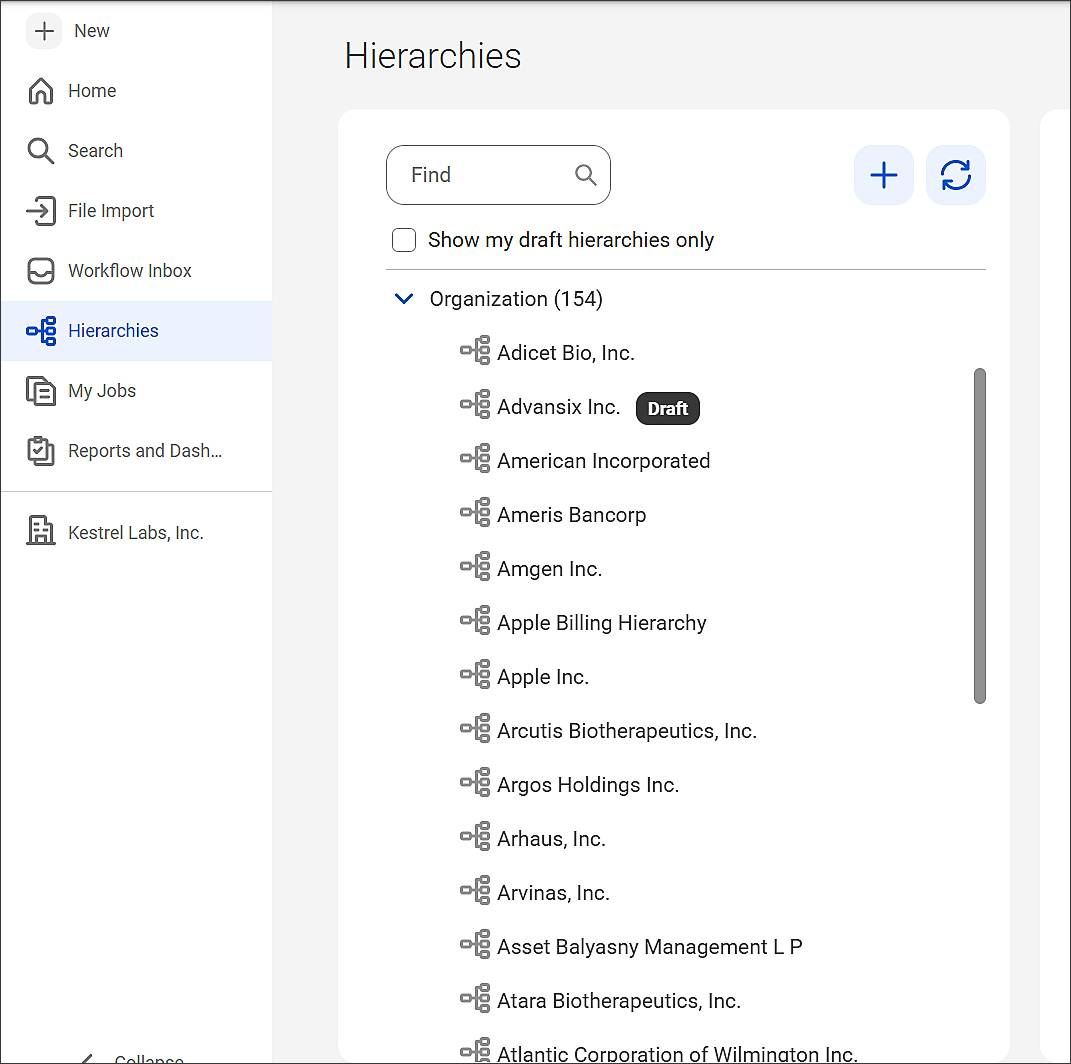Open Arvinas, Inc. hierarchy

pyautogui.click(x=553, y=893)
